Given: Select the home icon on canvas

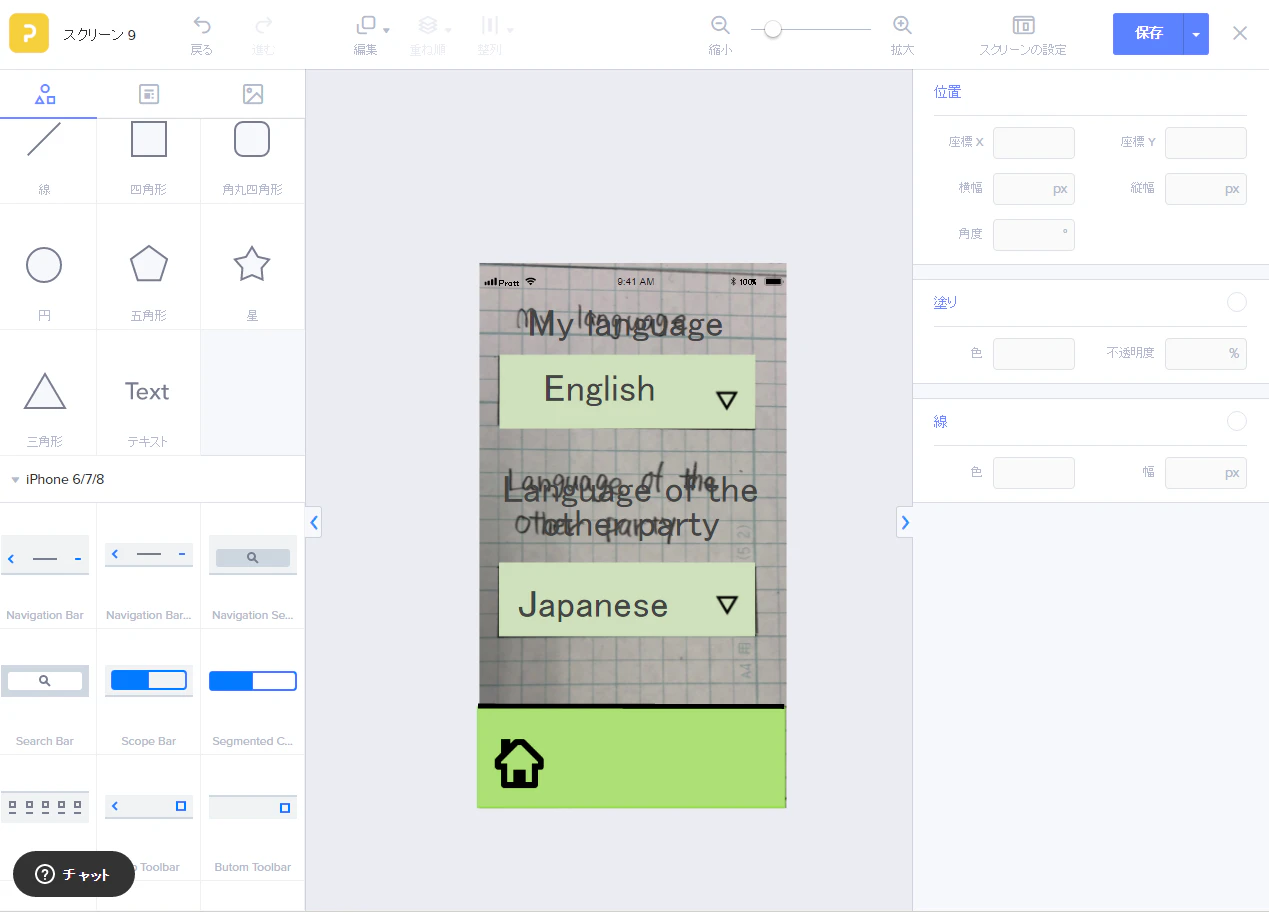Looking at the screenshot, I should [519, 763].
